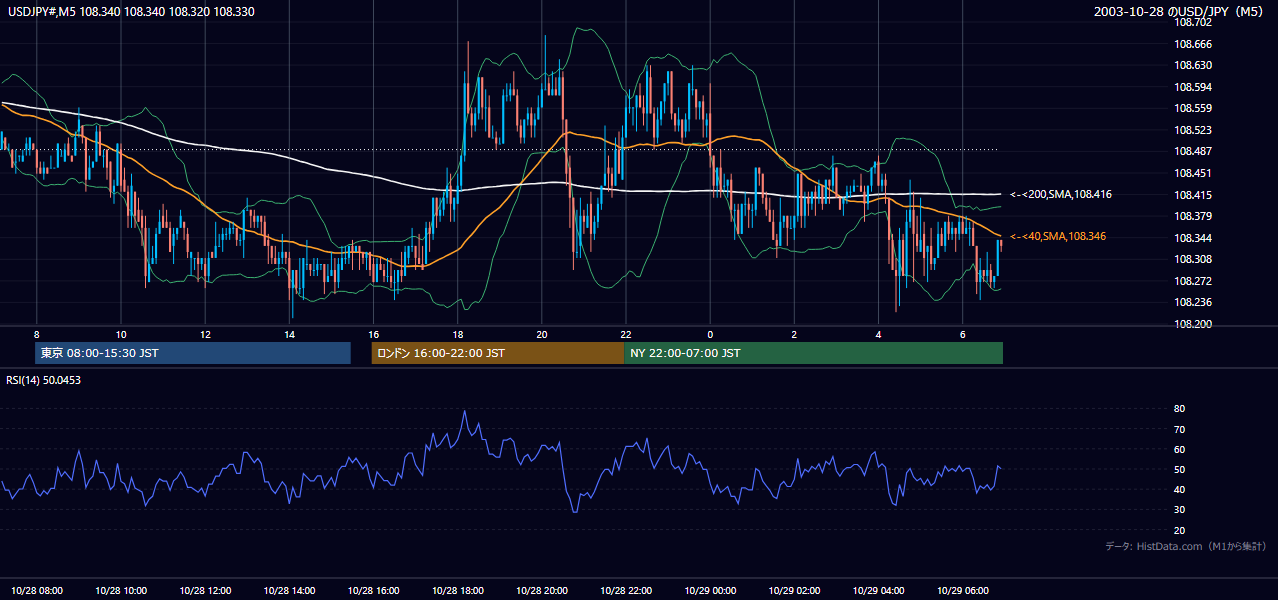Screen dimensions: 1278x600
Task: Click price axis value 108.487
Action: coord(1192,151)
